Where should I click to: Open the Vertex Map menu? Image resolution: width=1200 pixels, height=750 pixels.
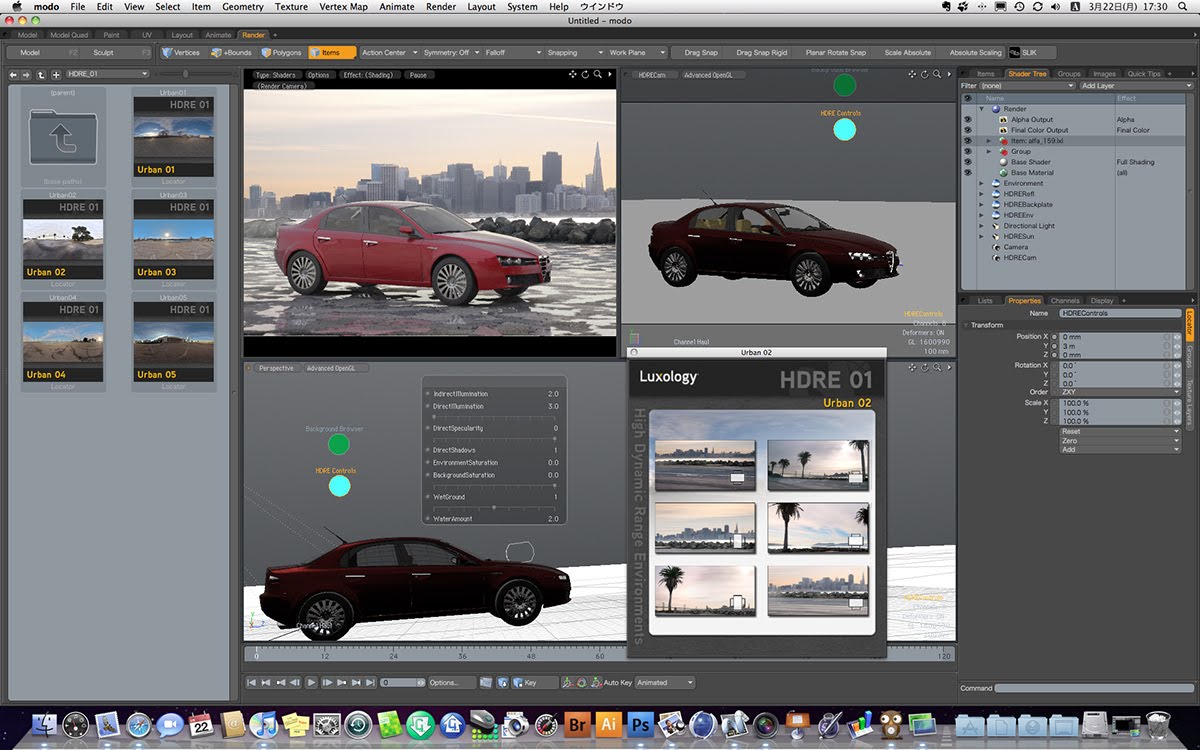point(343,7)
